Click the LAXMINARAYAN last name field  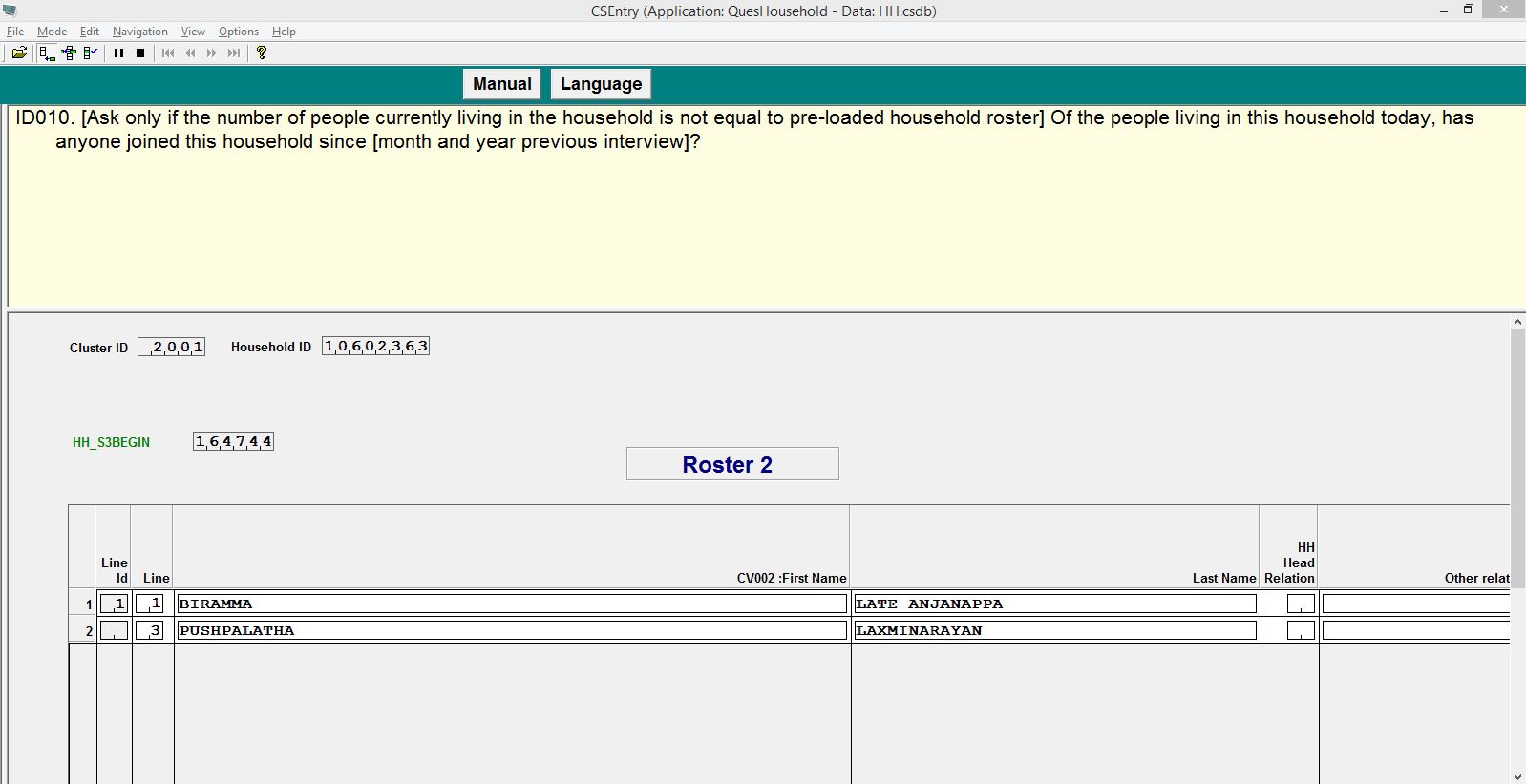coord(1055,630)
